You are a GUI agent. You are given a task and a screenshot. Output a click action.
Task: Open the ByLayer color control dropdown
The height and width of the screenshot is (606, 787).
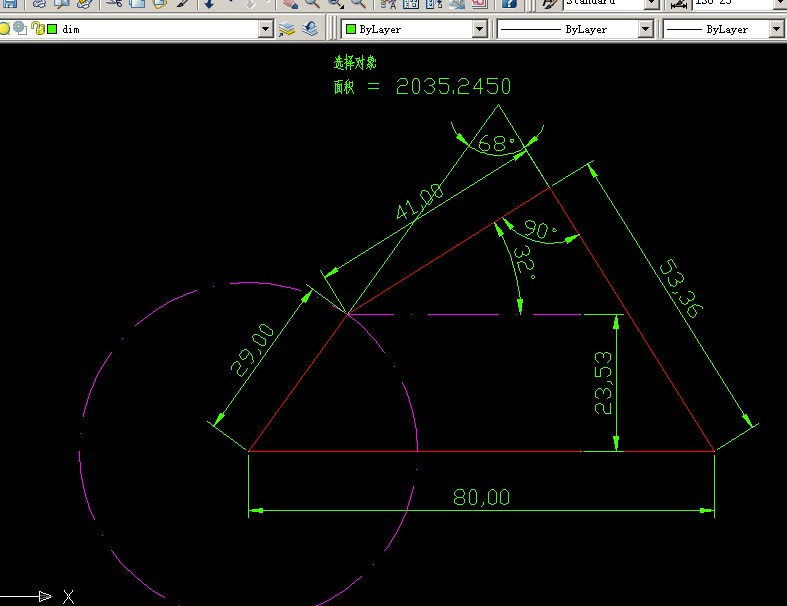(479, 29)
